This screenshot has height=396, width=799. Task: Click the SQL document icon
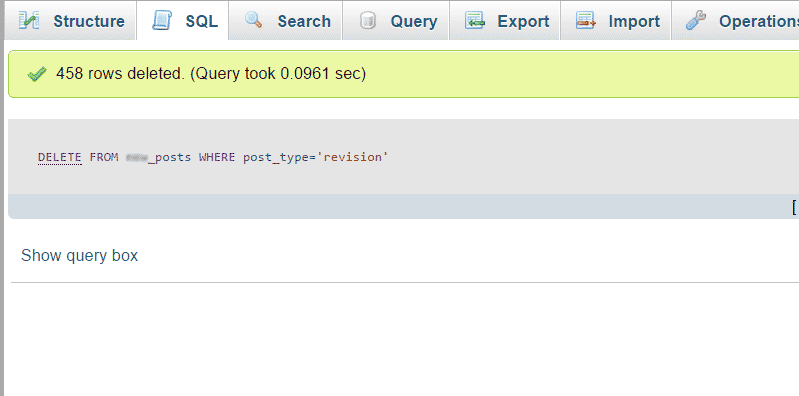click(162, 20)
